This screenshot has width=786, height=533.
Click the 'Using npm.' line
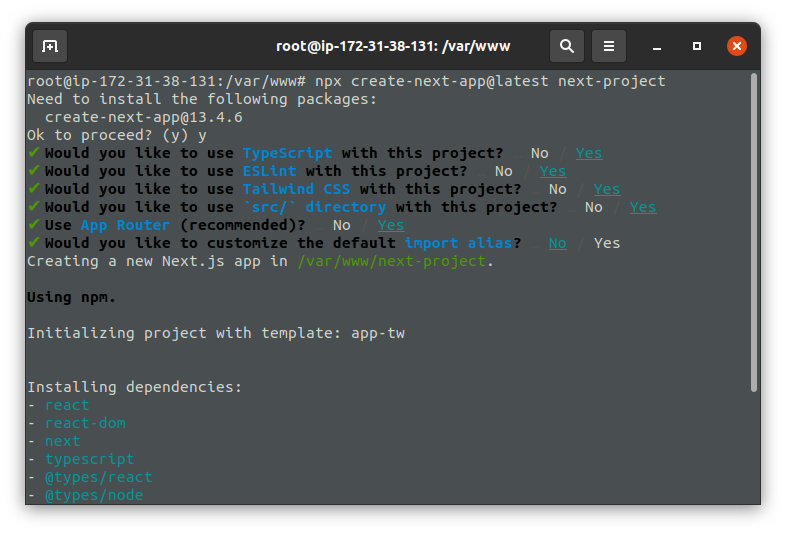click(71, 297)
